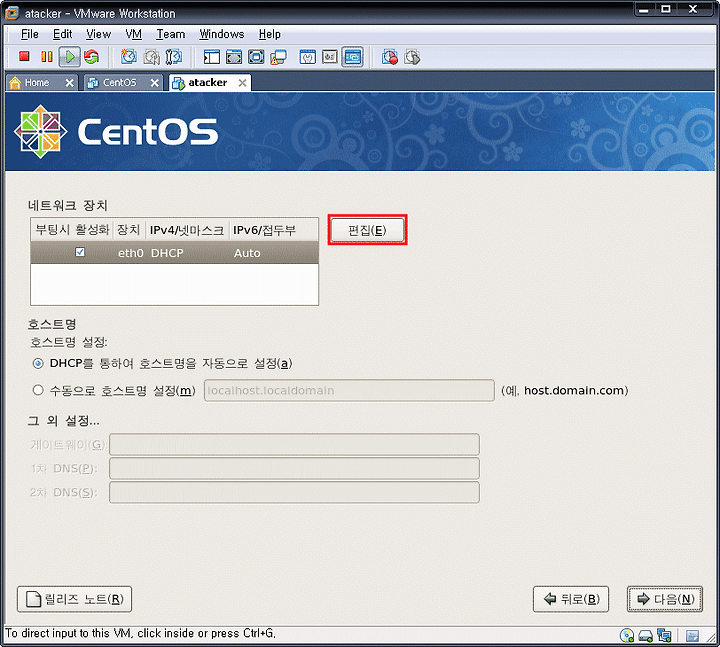Click the Quick Switch view toolbar icon

(x=234, y=57)
